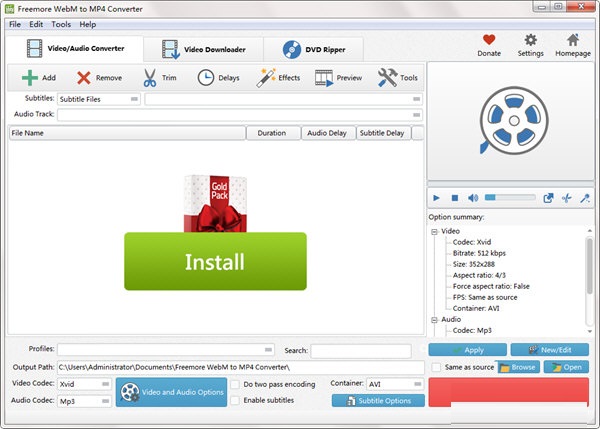This screenshot has height=429, width=600.
Task: Expand the Container AVI dropdown
Action: 394,384
